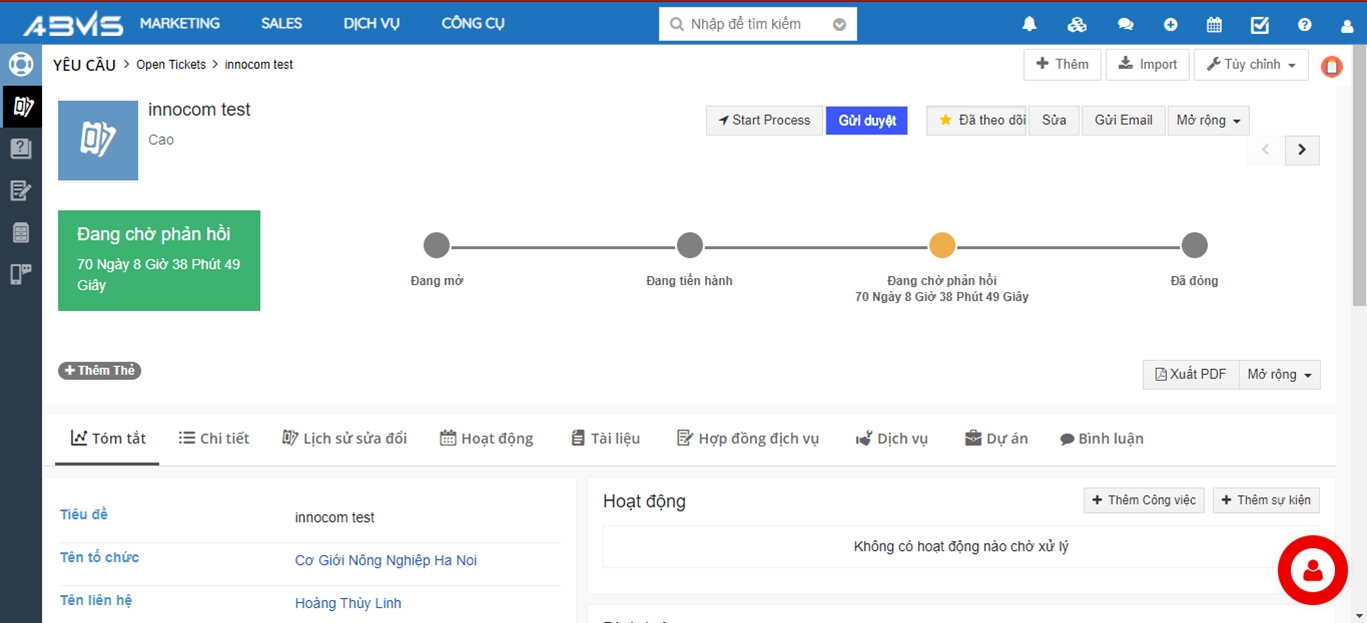The image size is (1367, 623).
Task: Open 'Mở rộng' dropdown beside Xuất PDF
Action: point(1279,374)
